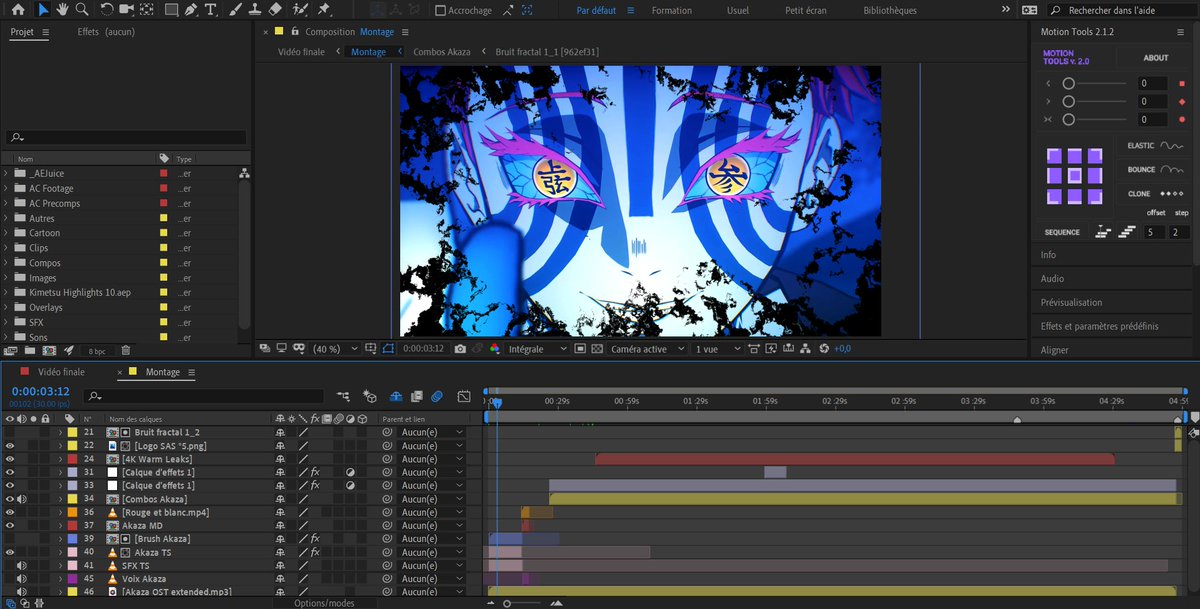Delete selected project item with trash icon
1200x609 pixels.
point(125,351)
